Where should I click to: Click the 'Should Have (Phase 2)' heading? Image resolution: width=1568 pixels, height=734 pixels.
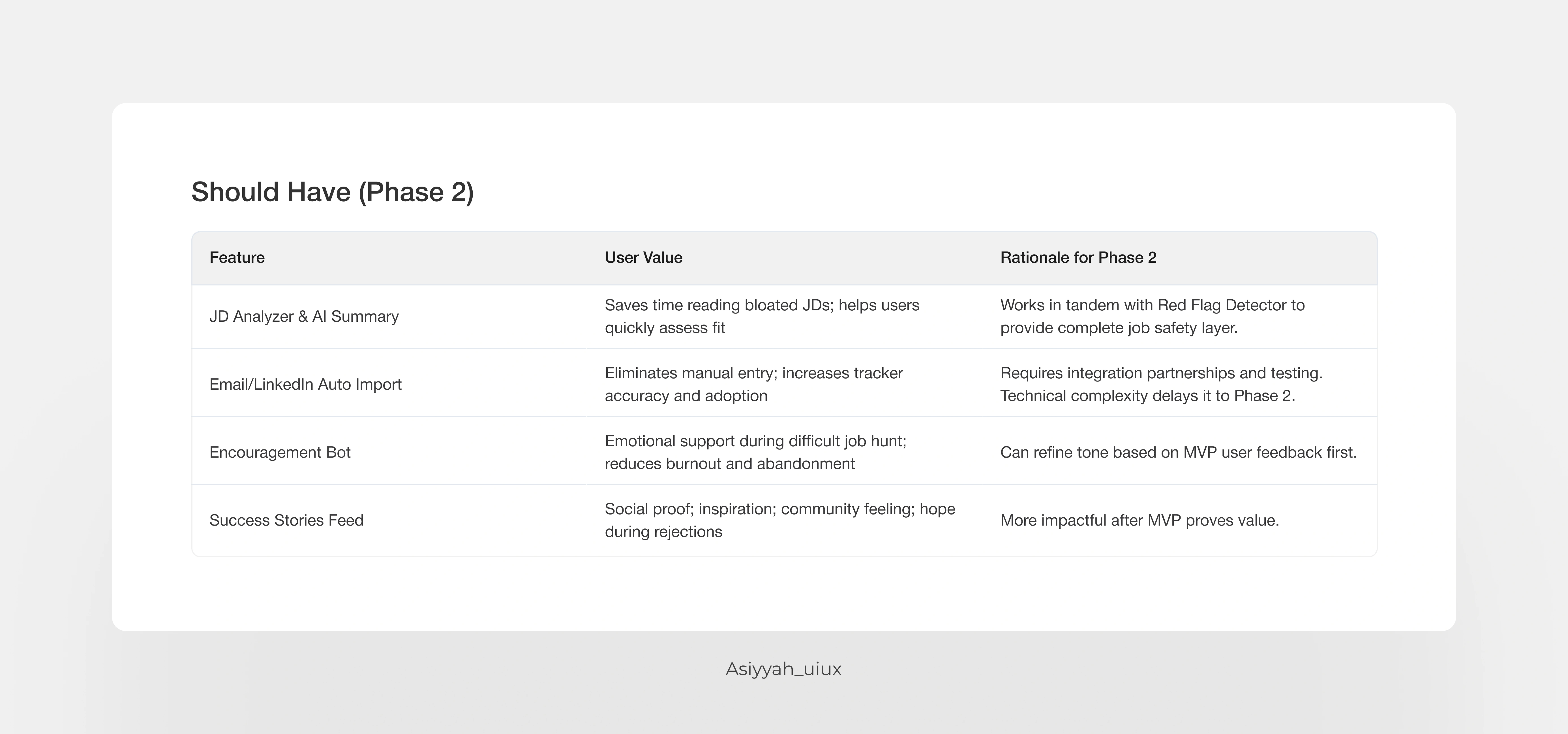(x=332, y=192)
